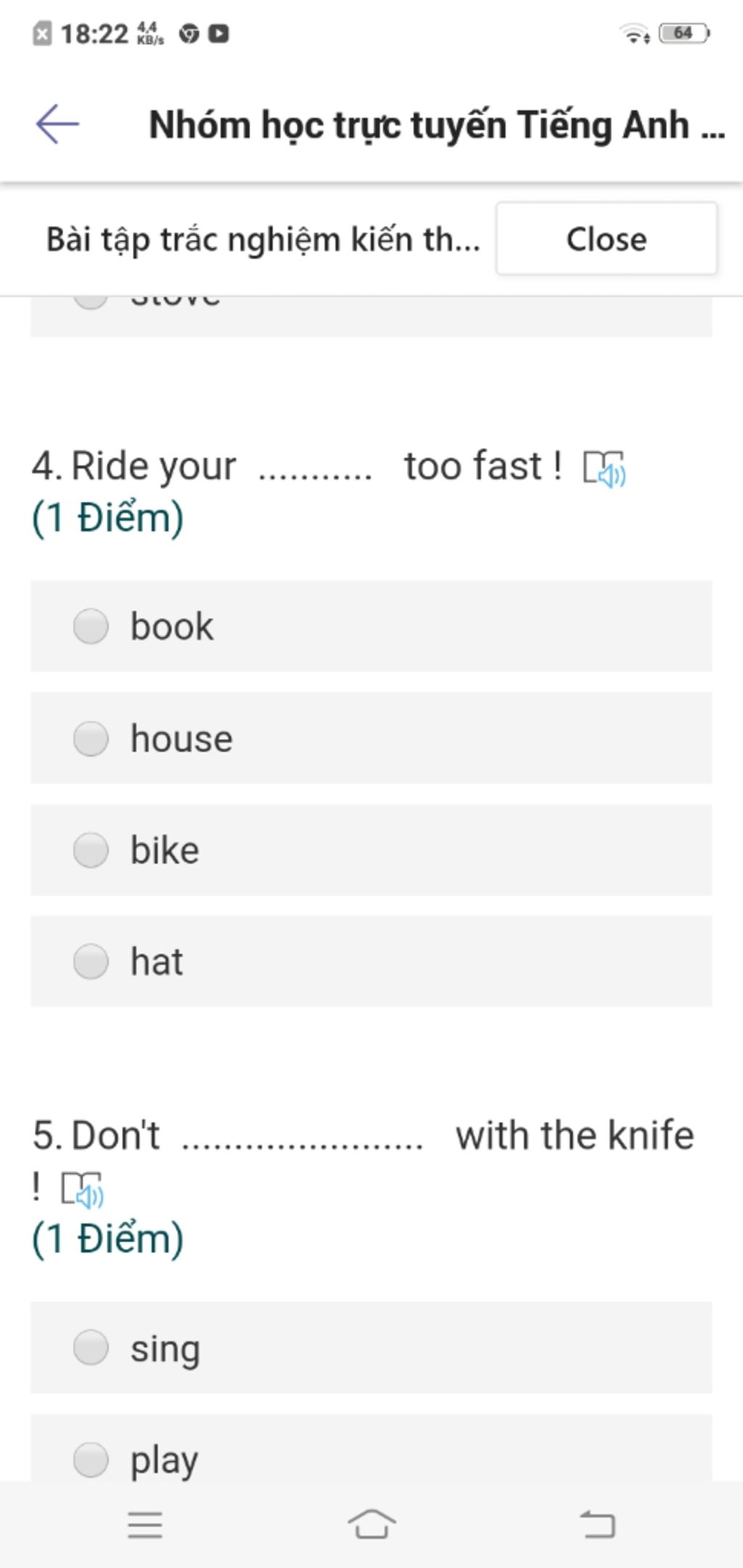Tap the question 4 "Ride your" text

point(154,466)
